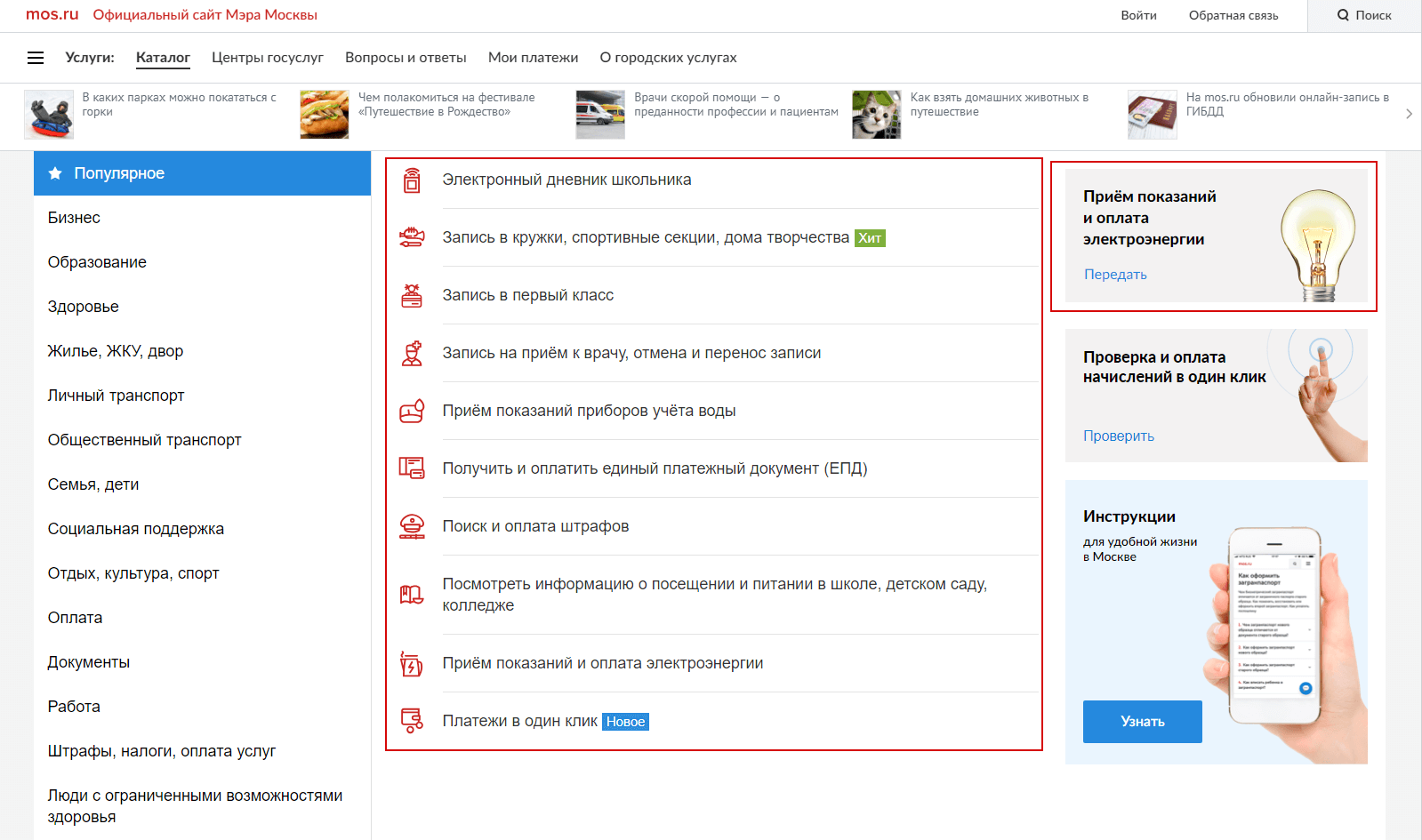Click the electricity readings service icon

[412, 664]
